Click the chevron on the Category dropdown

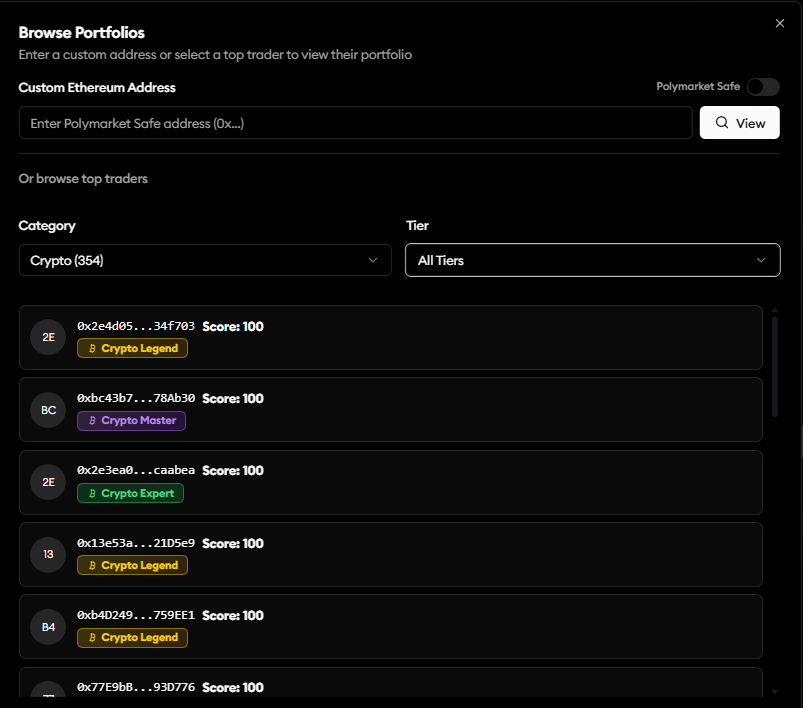(x=373, y=260)
